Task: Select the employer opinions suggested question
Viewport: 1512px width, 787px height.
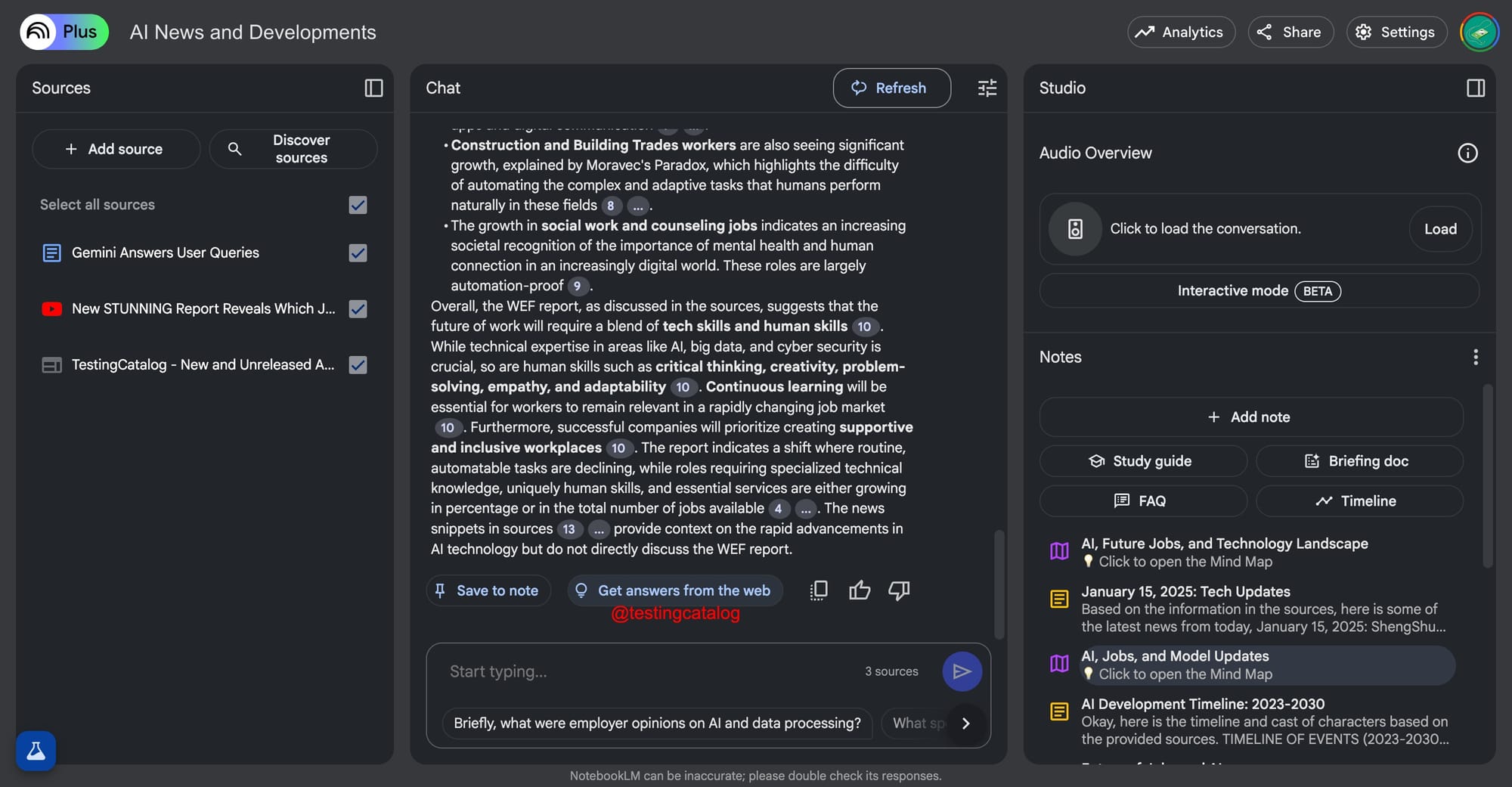Action: (x=657, y=723)
